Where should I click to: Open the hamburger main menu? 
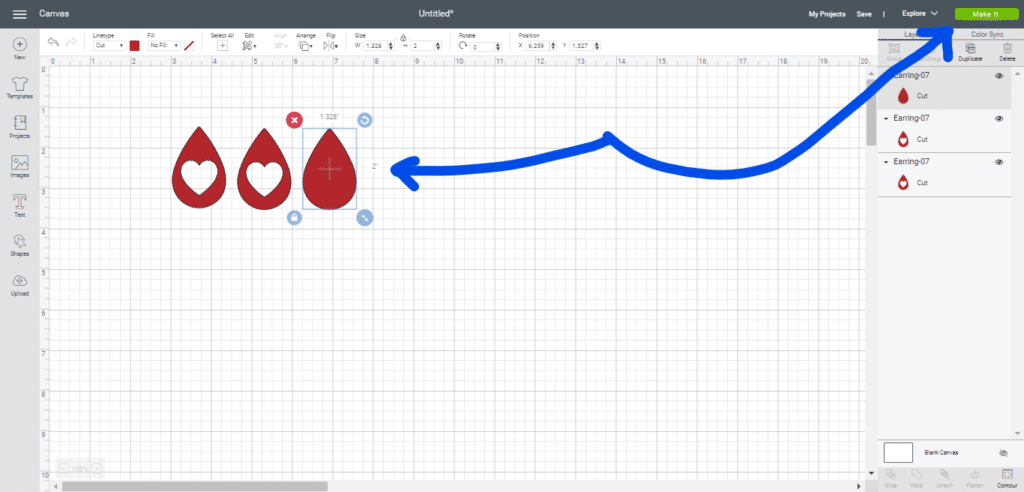19,14
